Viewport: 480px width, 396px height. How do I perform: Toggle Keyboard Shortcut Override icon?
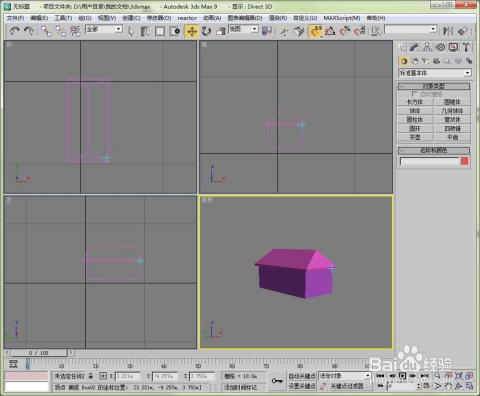click(299, 31)
